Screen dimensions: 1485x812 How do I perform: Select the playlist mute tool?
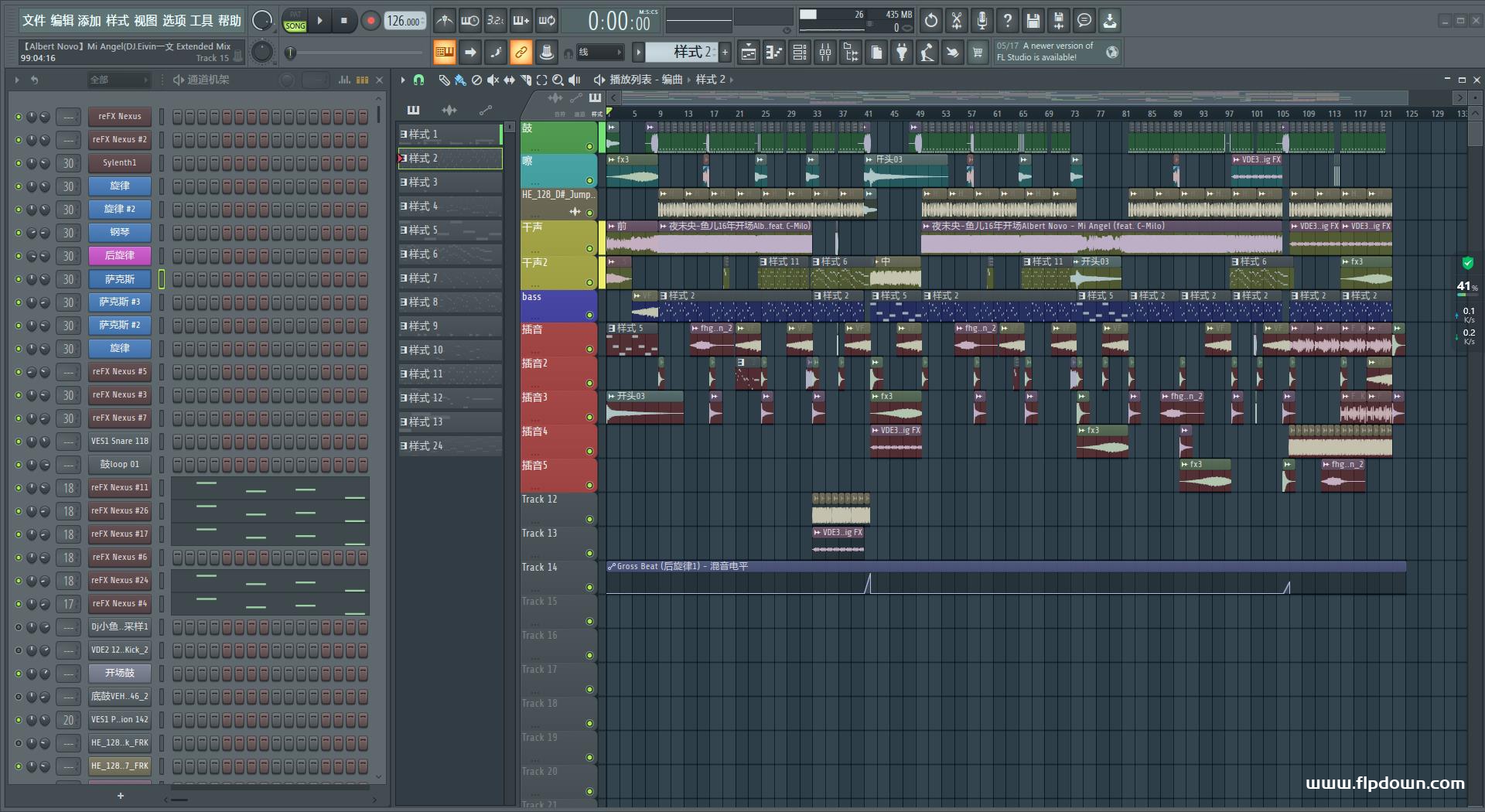point(493,80)
